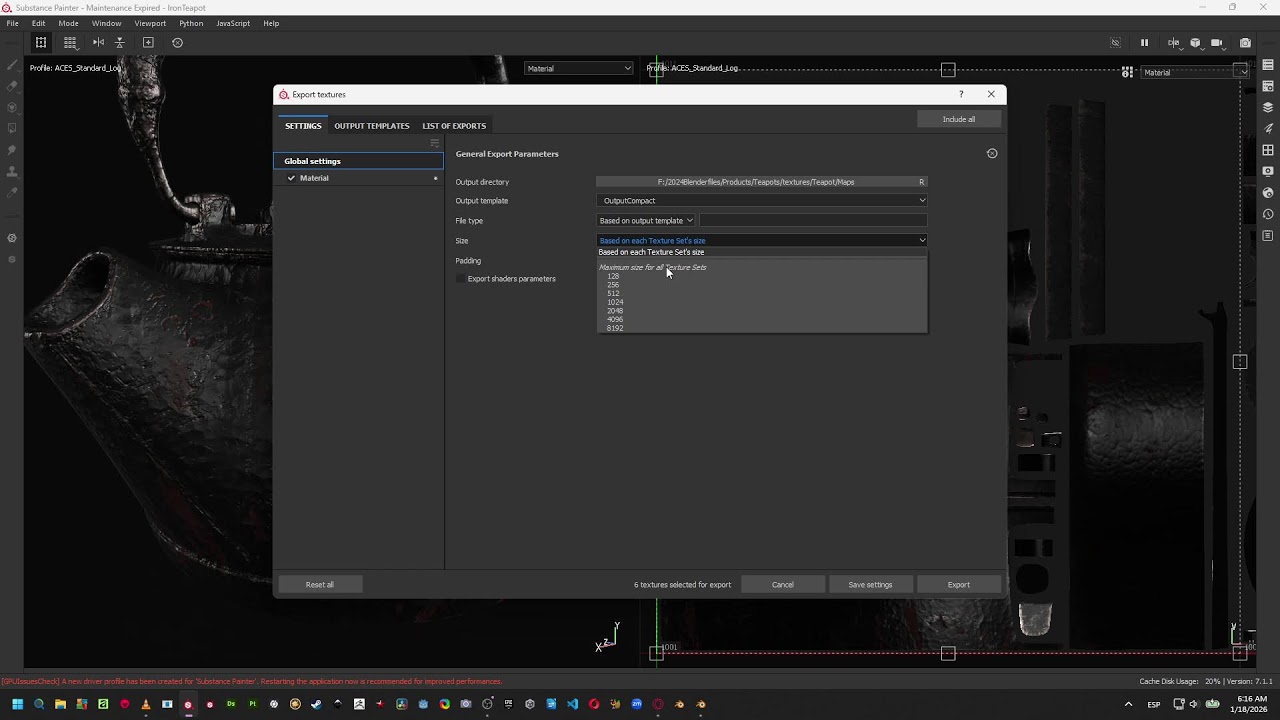This screenshot has height=720, width=1280.
Task: Choose size 4096 from the list
Action: click(x=615, y=319)
